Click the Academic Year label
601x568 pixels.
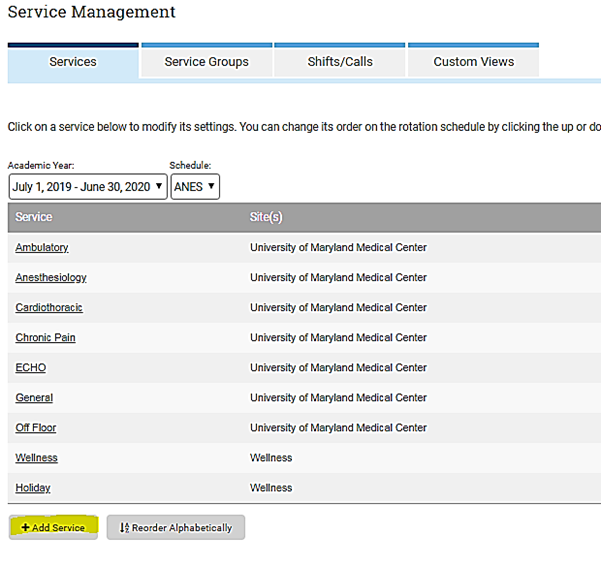[41, 166]
